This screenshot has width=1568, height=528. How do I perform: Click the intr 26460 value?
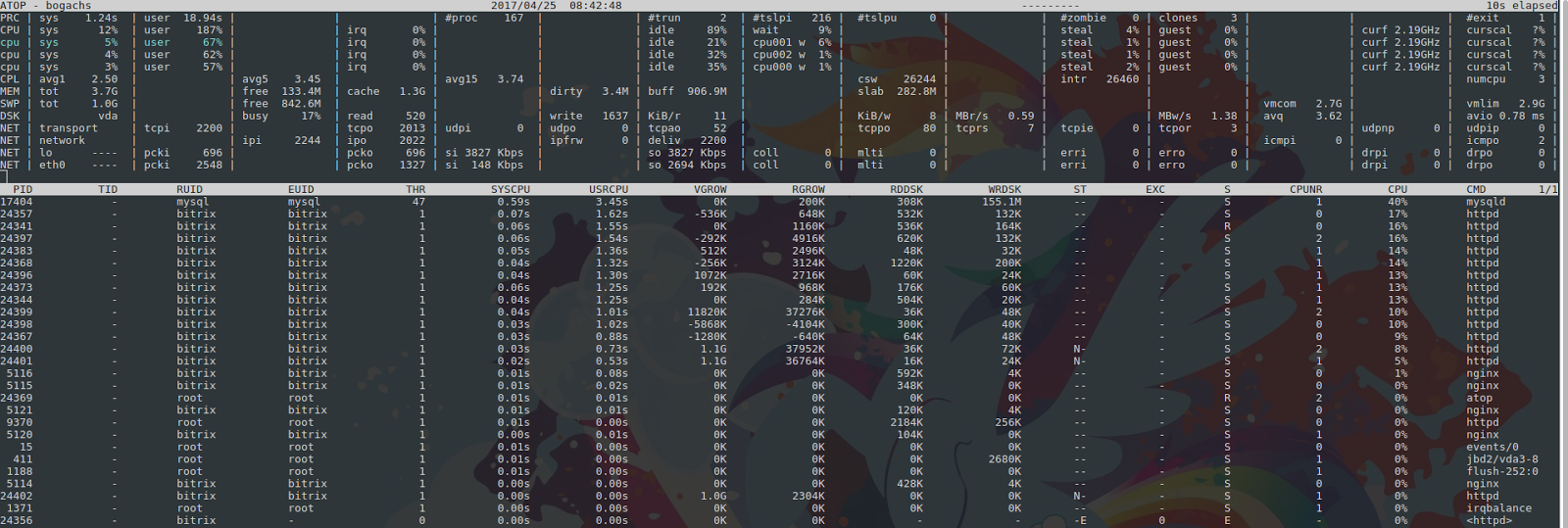[1100, 79]
